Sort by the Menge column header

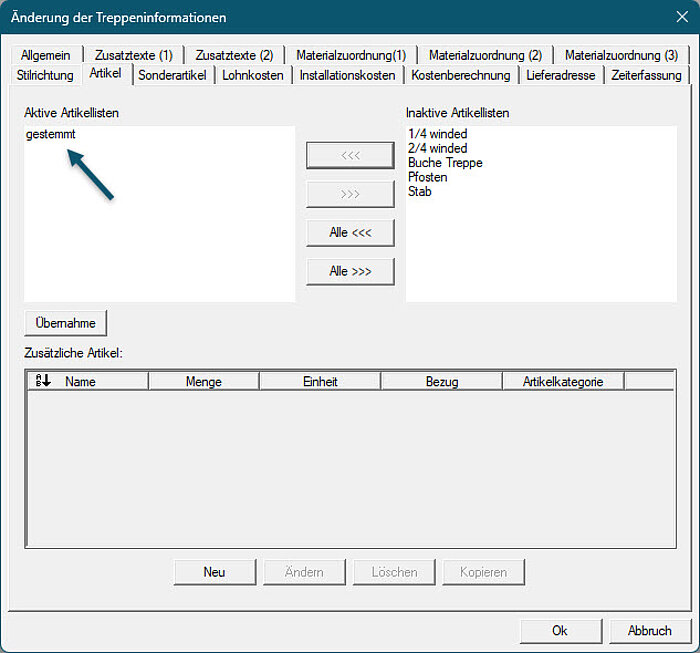coord(203,381)
